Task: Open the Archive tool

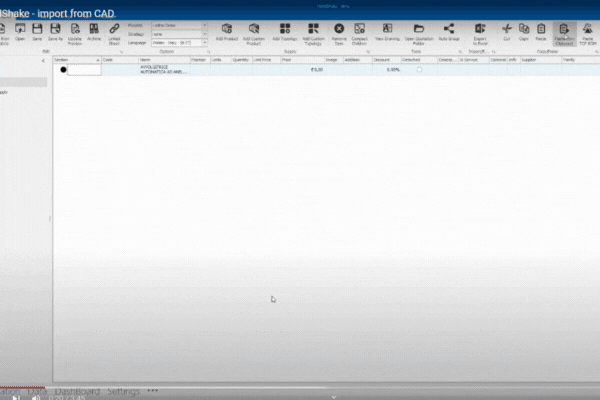Action: point(94,29)
